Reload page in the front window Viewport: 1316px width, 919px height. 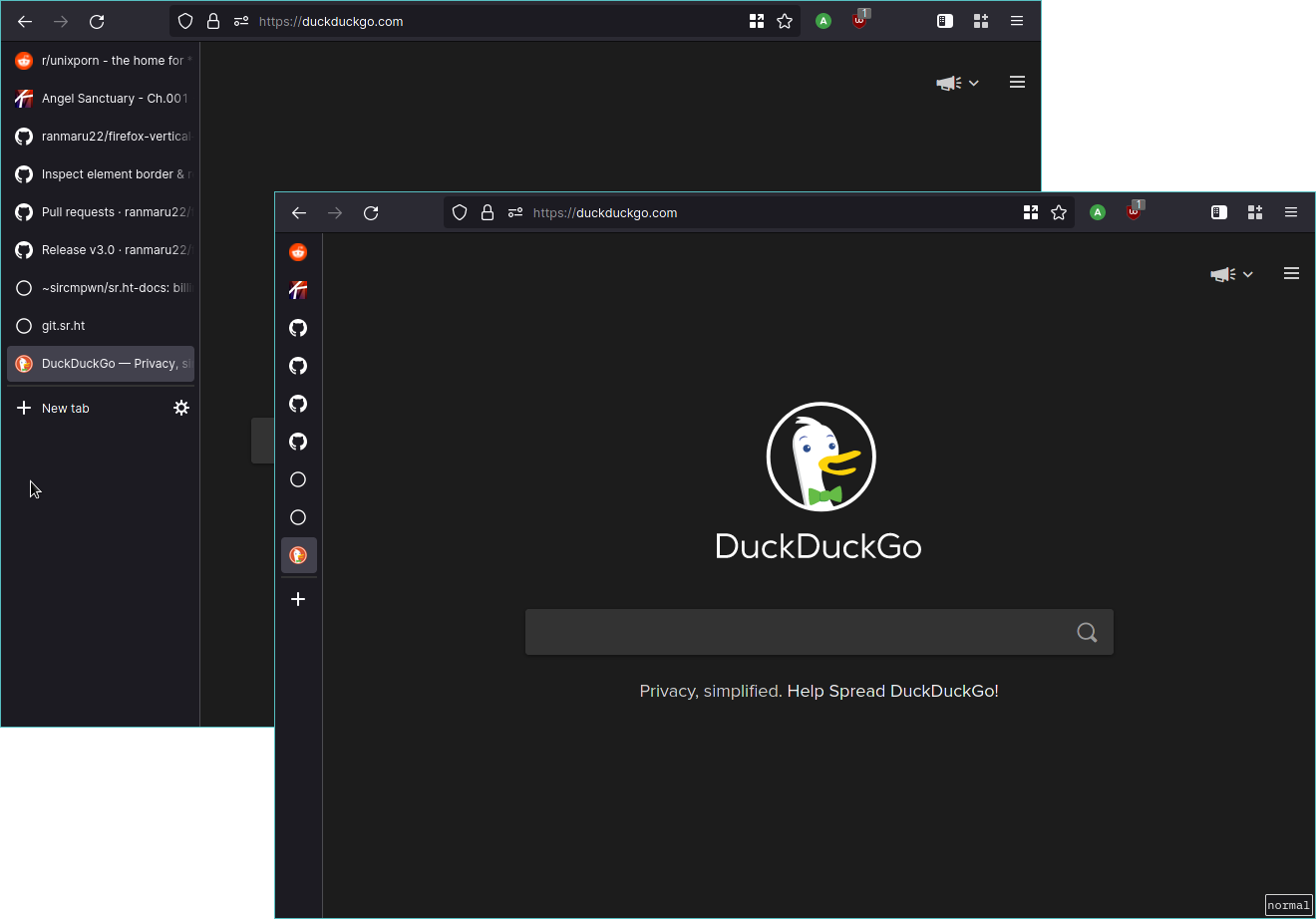tap(371, 212)
